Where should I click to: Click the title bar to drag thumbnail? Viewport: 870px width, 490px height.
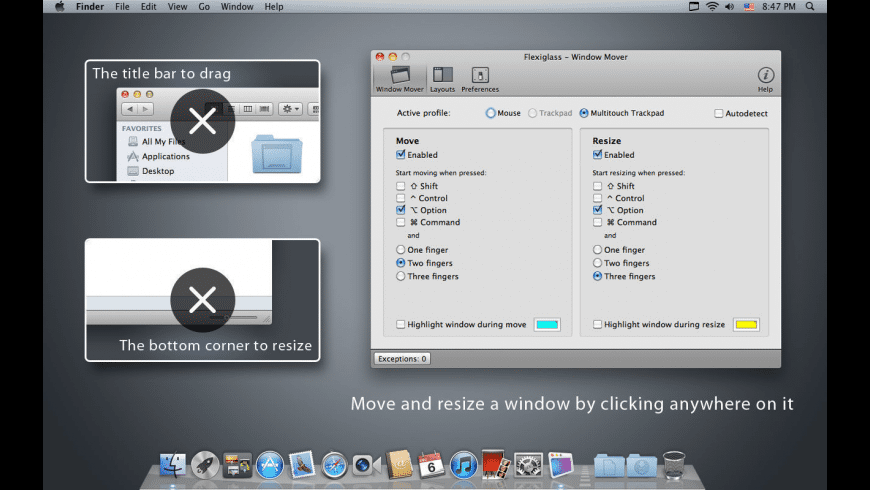click(x=203, y=121)
